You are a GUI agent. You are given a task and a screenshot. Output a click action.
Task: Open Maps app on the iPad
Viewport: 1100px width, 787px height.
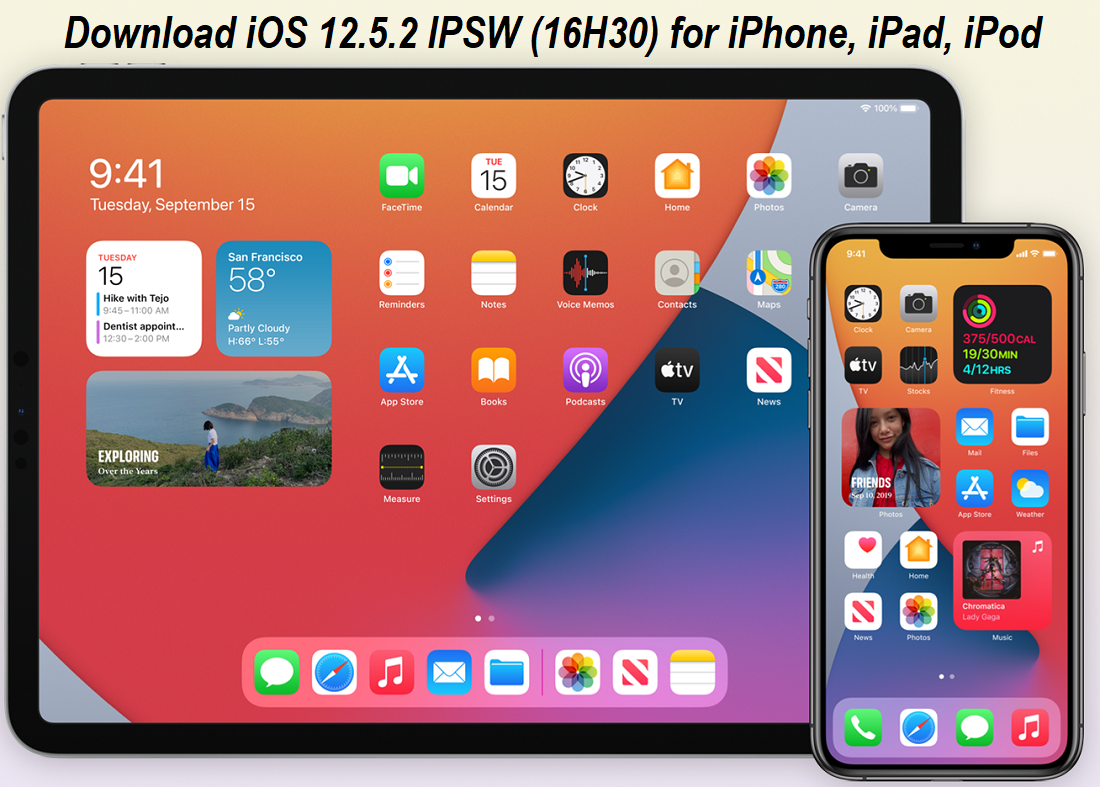click(769, 273)
